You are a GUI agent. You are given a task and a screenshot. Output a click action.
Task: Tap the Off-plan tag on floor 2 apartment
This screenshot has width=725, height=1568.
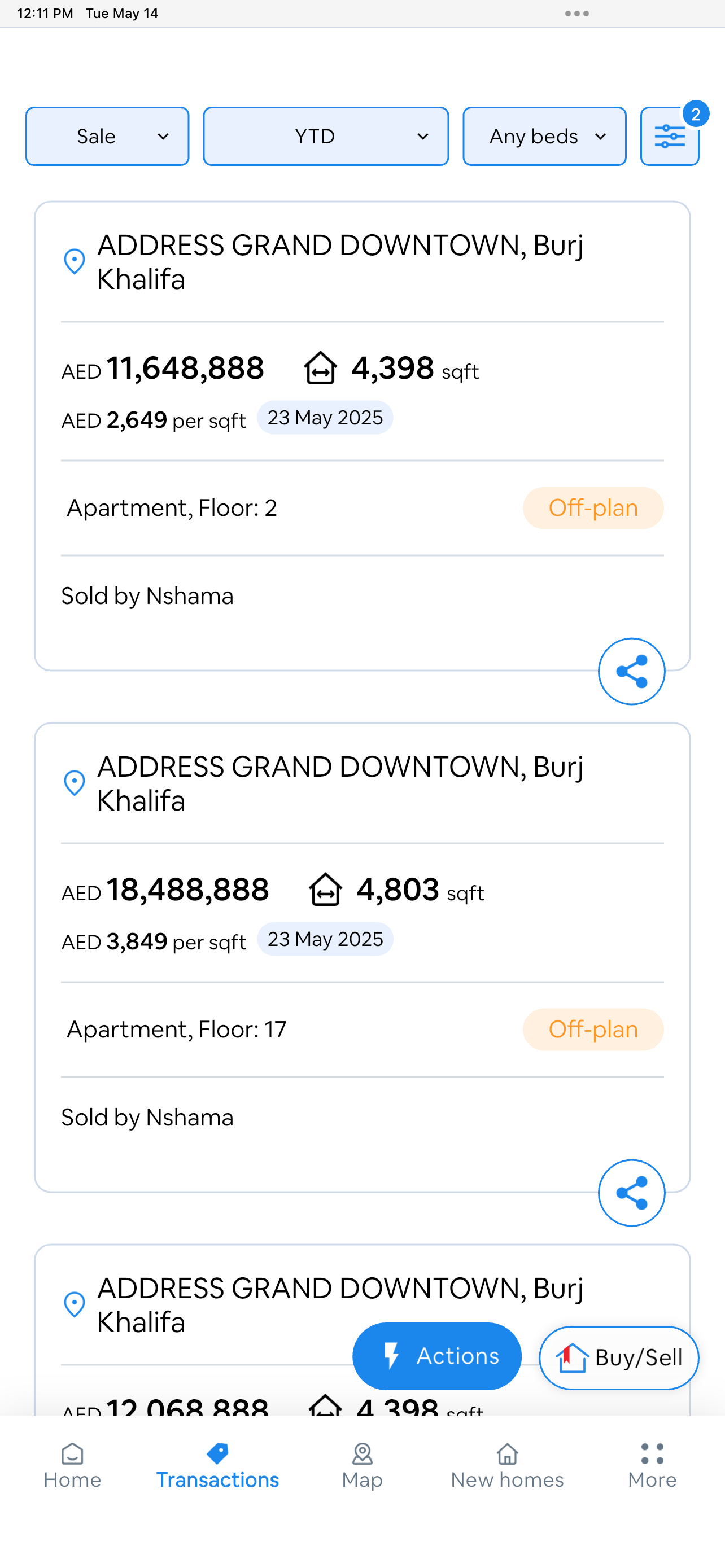click(x=593, y=507)
